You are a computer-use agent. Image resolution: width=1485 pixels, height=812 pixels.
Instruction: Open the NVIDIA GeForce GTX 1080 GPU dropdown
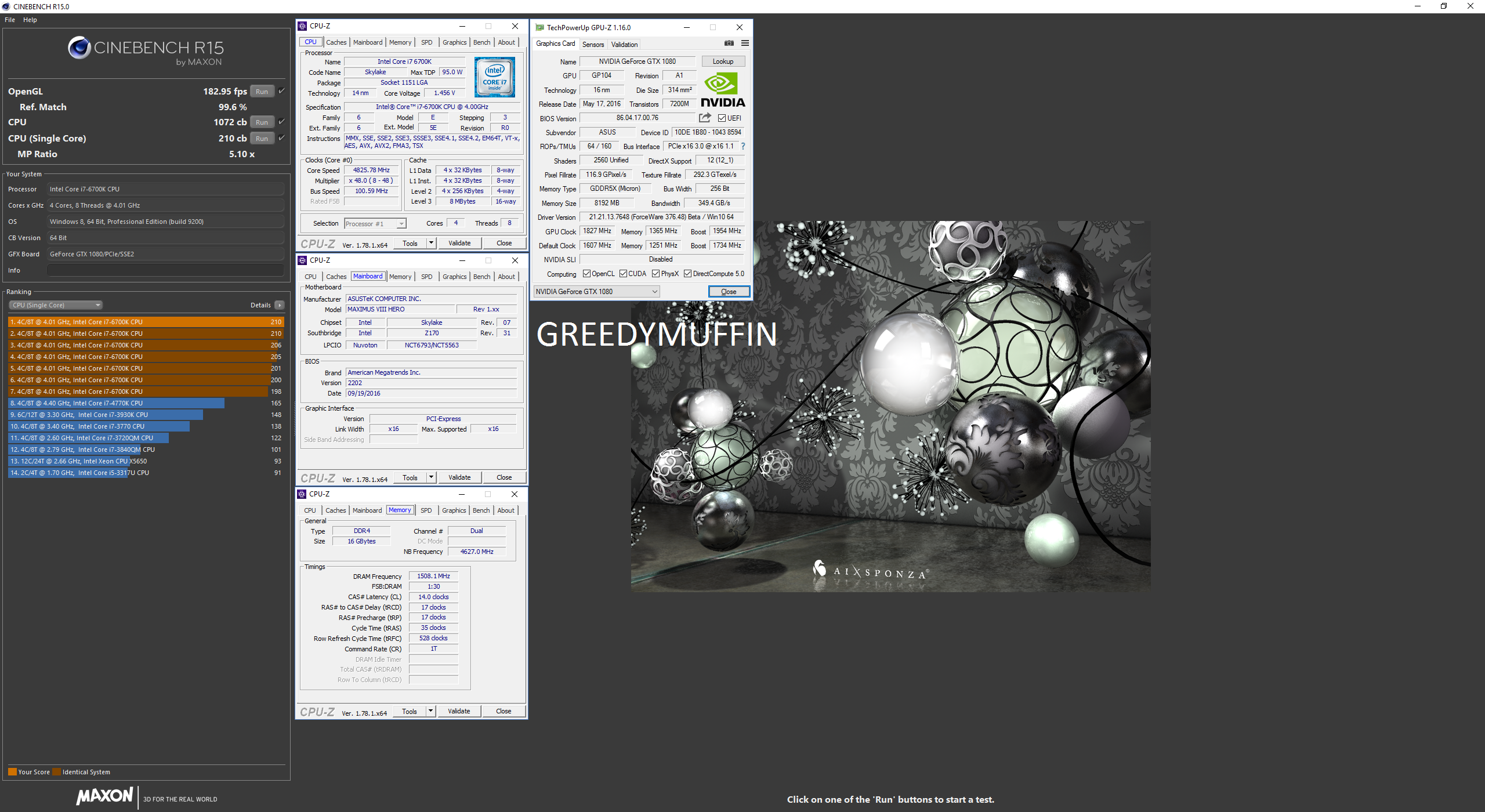[x=596, y=292]
